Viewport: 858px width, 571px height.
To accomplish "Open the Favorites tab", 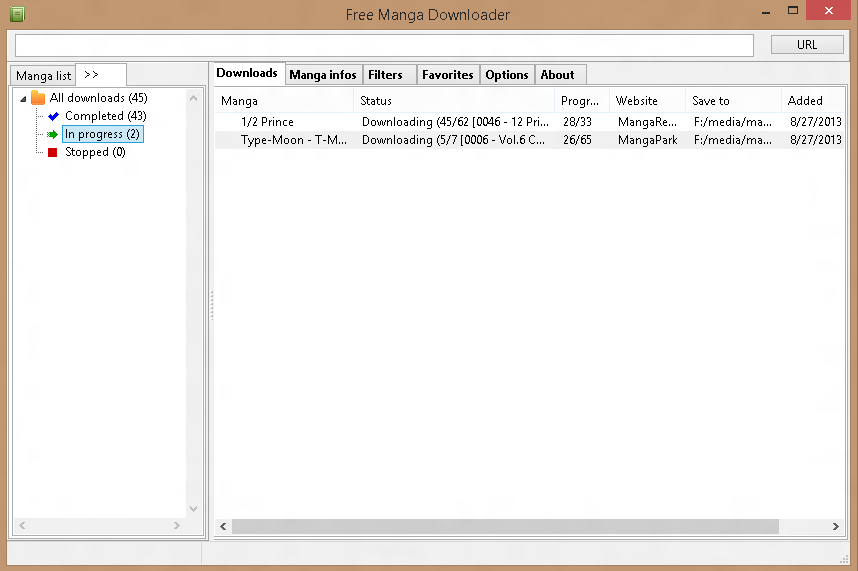I will point(448,75).
